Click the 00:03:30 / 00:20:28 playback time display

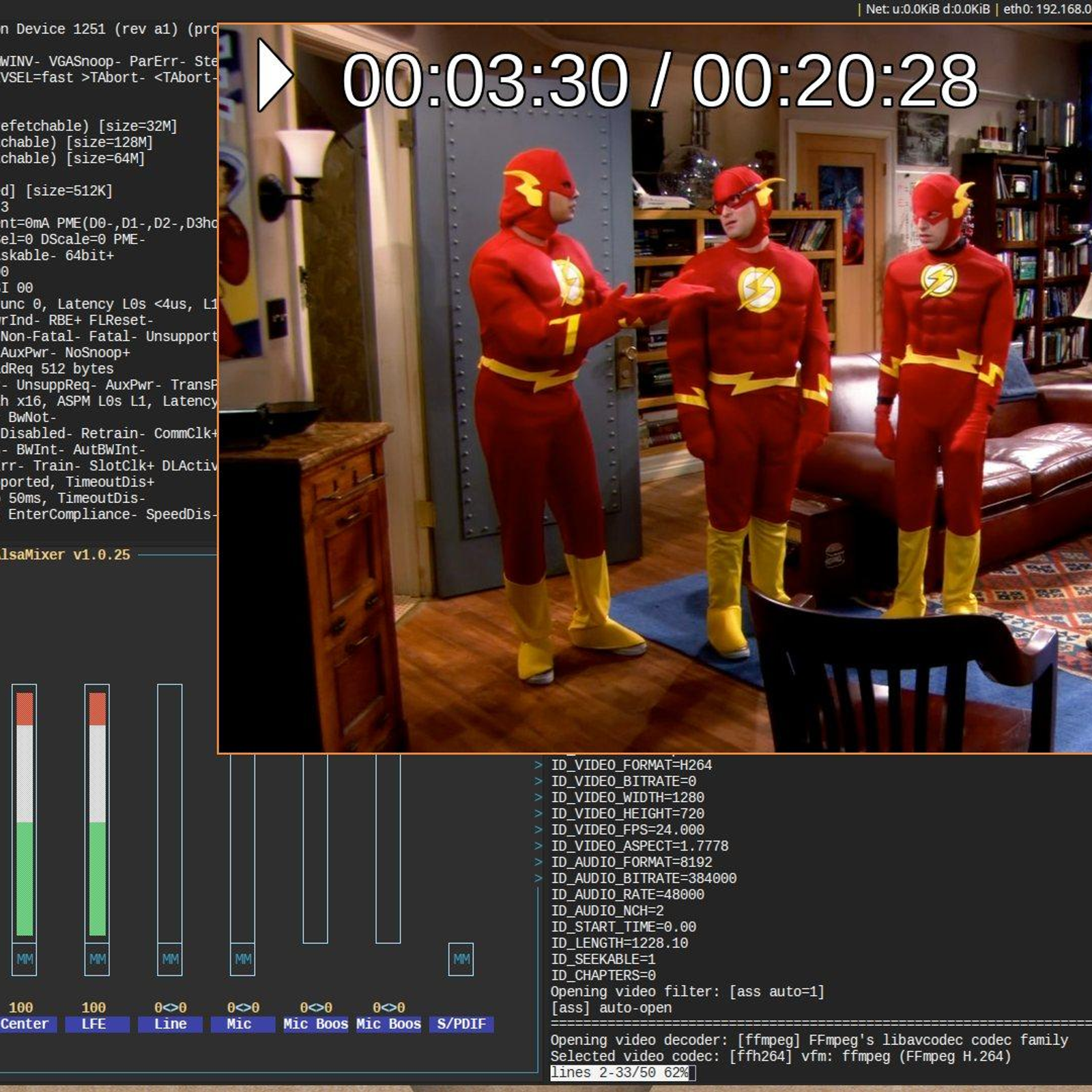660,80
